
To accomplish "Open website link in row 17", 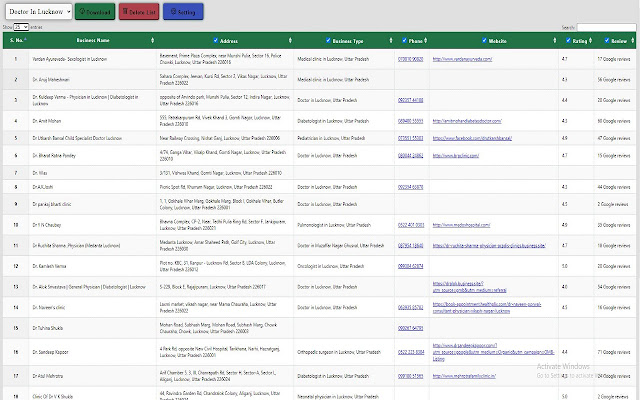I will click(x=464, y=376).
